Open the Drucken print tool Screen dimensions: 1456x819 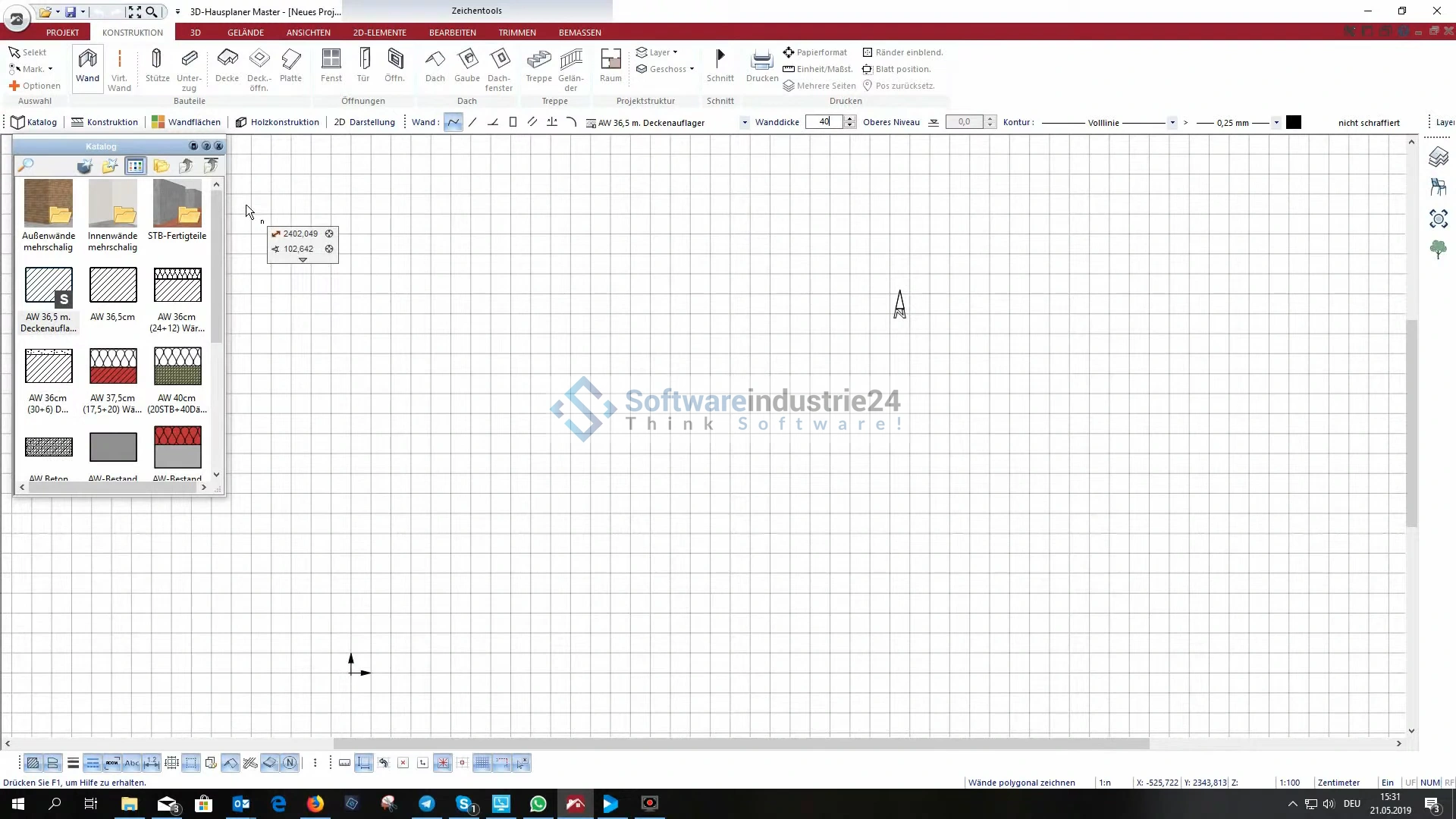(761, 67)
